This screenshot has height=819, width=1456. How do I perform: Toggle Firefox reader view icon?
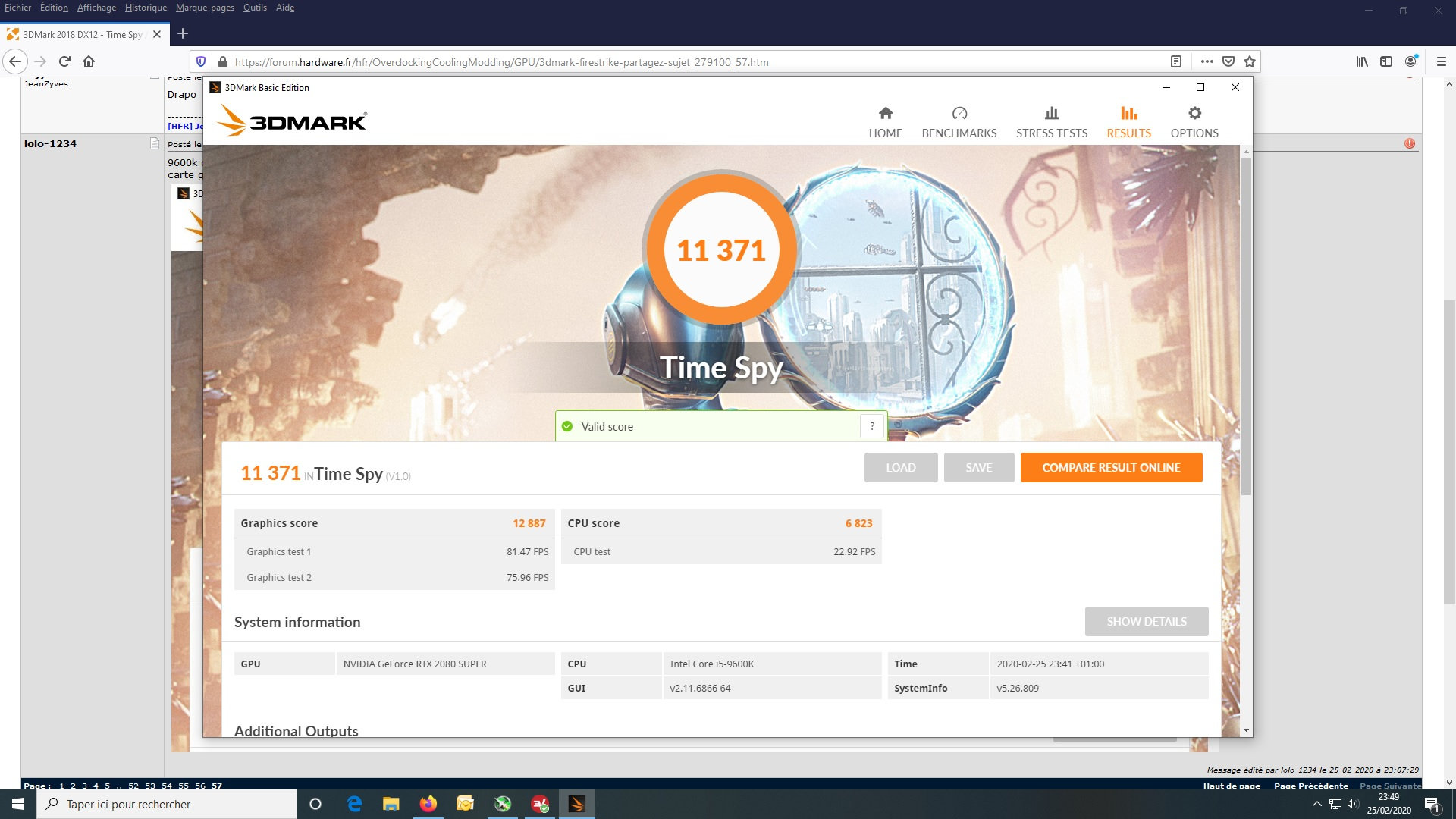(1176, 61)
